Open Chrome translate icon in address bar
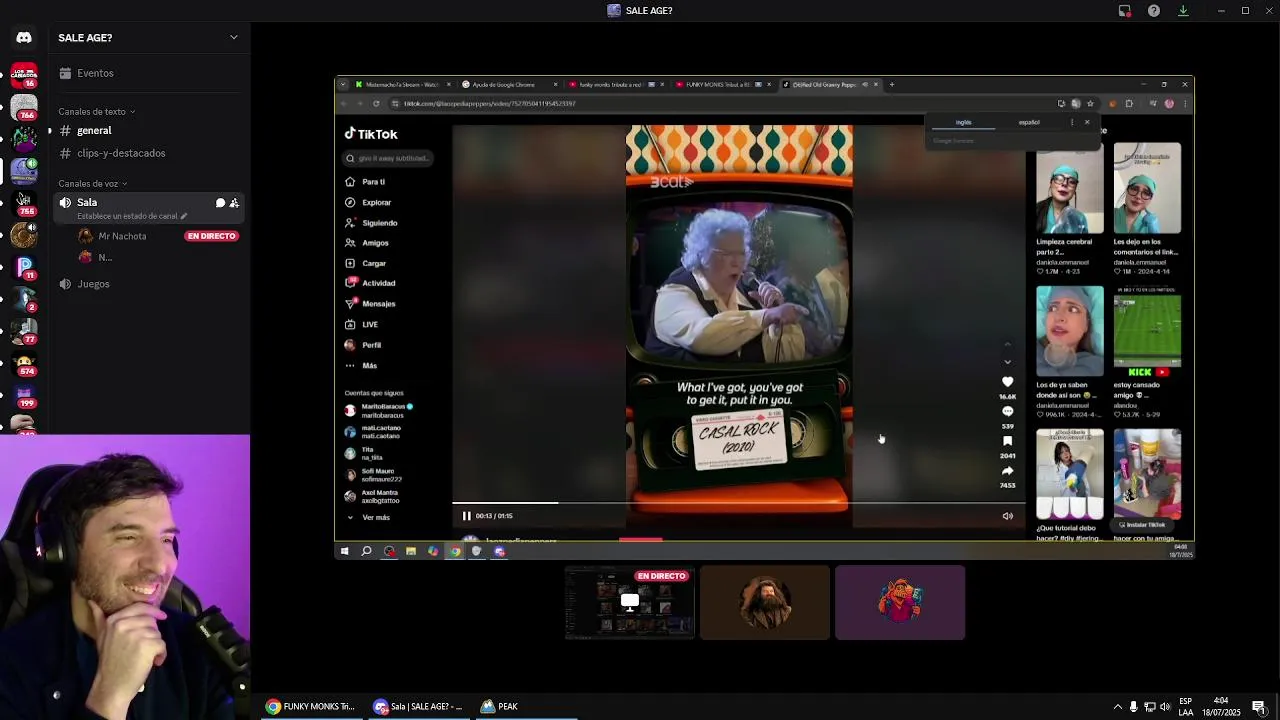Image resolution: width=1280 pixels, height=720 pixels. coord(1075,104)
